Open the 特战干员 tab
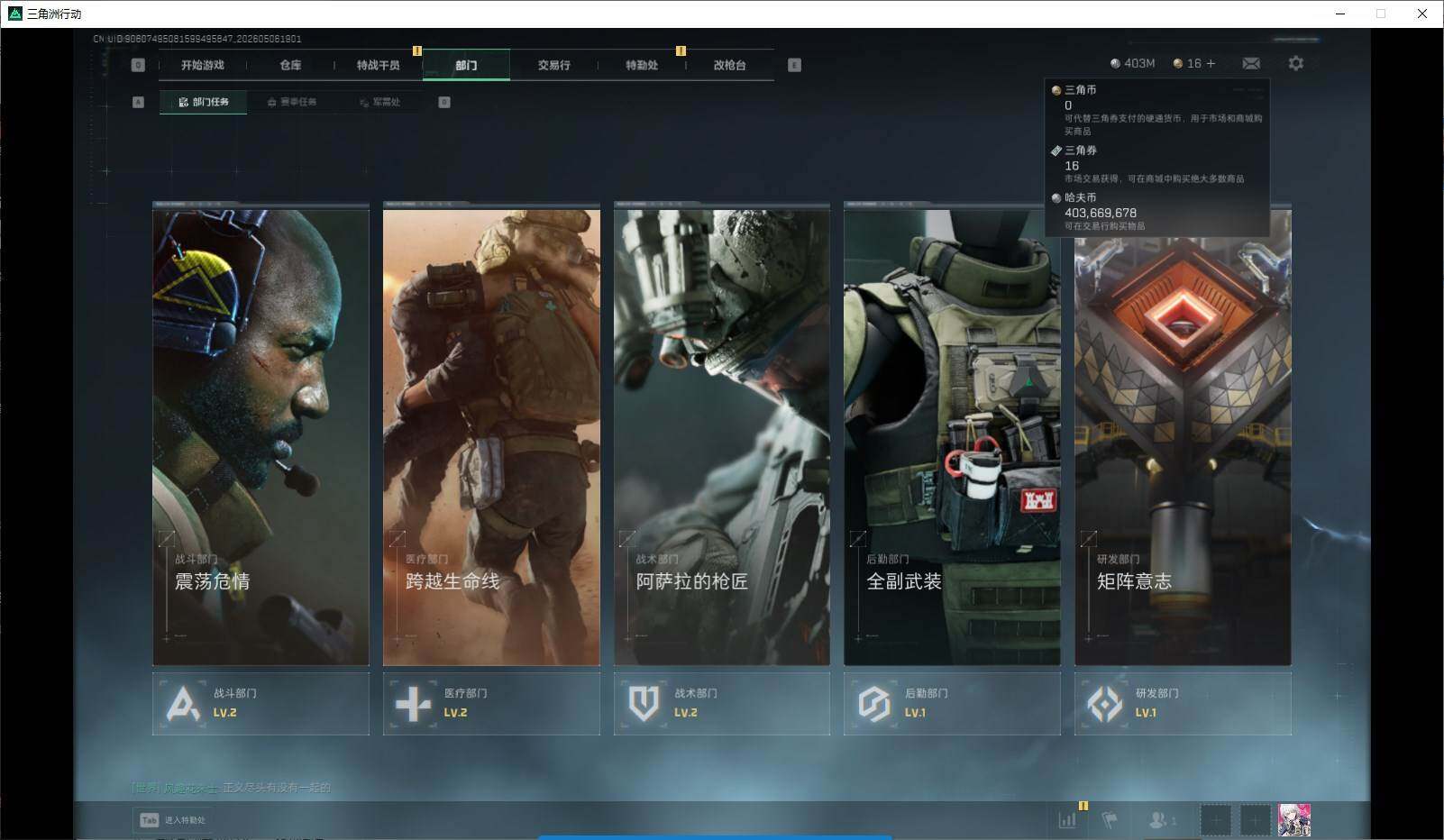Viewport: 1444px width, 840px height. 378,65
